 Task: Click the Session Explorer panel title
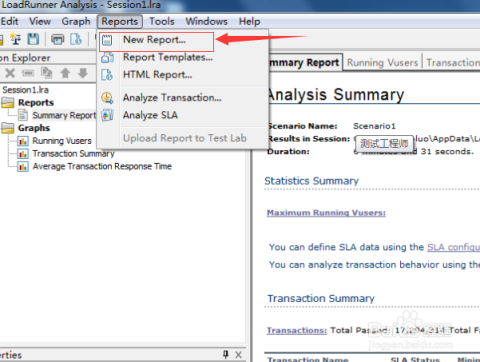pyautogui.click(x=25, y=58)
